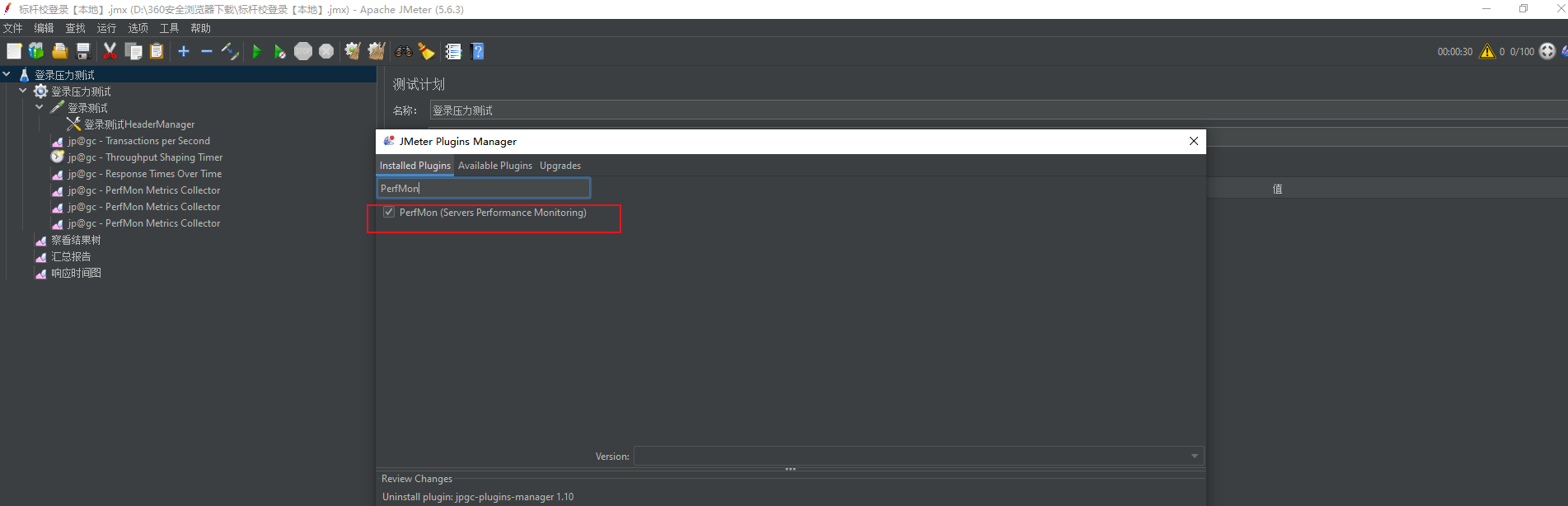Click the 0/100 thread count indicator

[1522, 51]
